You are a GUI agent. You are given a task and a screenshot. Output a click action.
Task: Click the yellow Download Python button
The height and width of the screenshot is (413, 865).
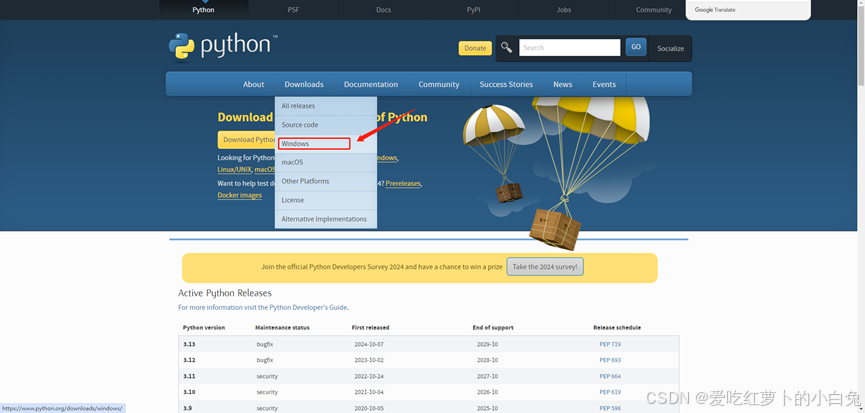(x=247, y=140)
